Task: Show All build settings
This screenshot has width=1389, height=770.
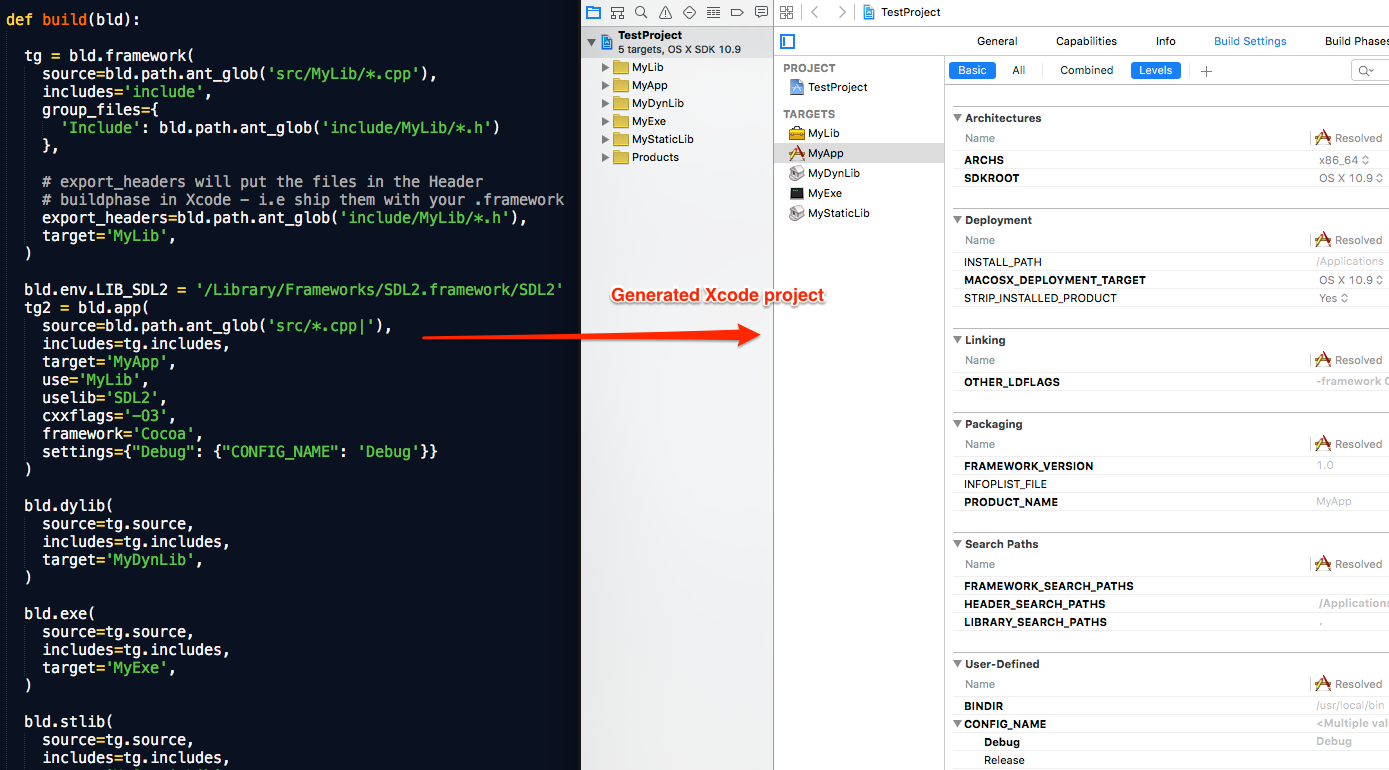Action: (1018, 70)
